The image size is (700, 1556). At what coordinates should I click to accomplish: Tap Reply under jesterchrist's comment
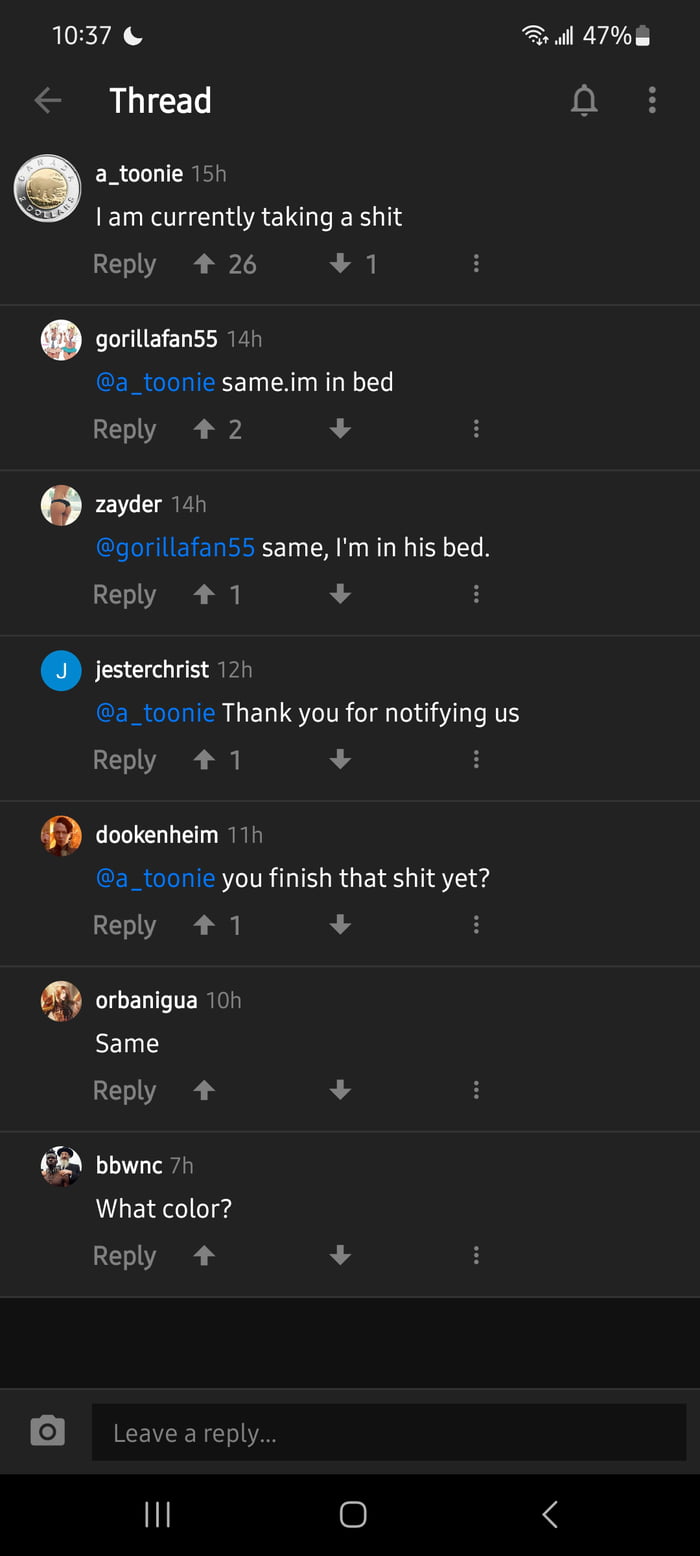pyautogui.click(x=124, y=759)
